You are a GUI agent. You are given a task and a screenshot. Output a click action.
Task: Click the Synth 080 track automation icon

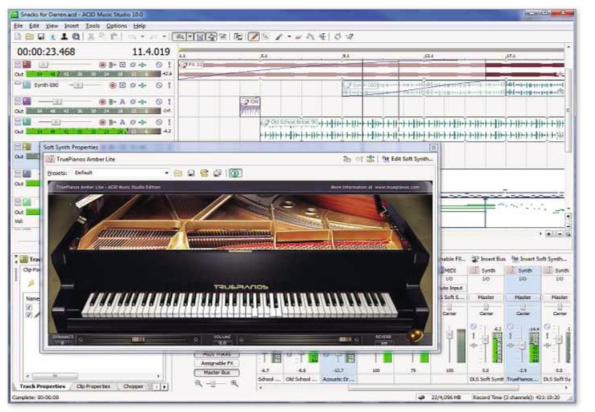tap(133, 85)
